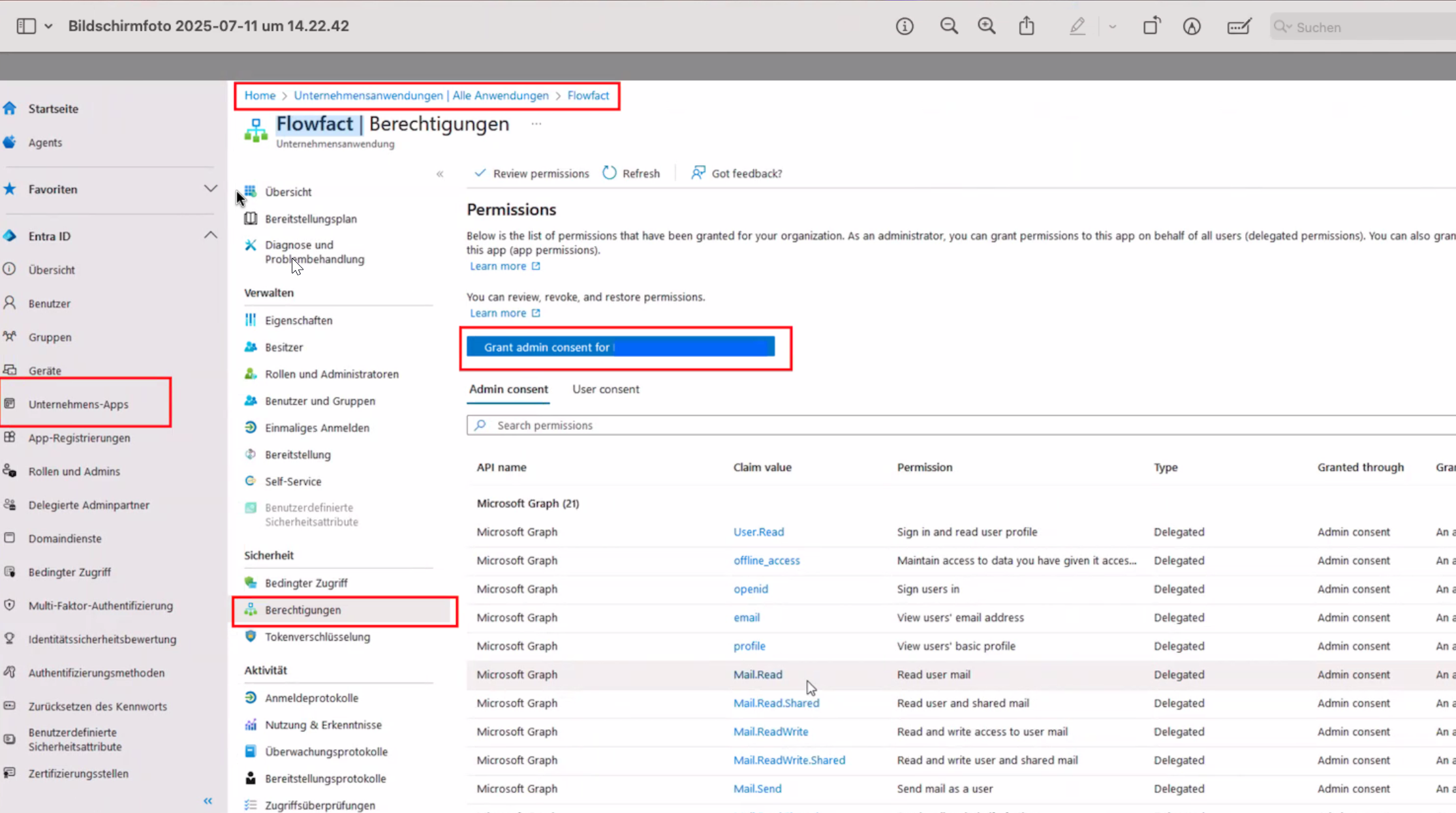Image resolution: width=1456 pixels, height=813 pixels.
Task: Click the Search permissions field
Action: point(914,425)
